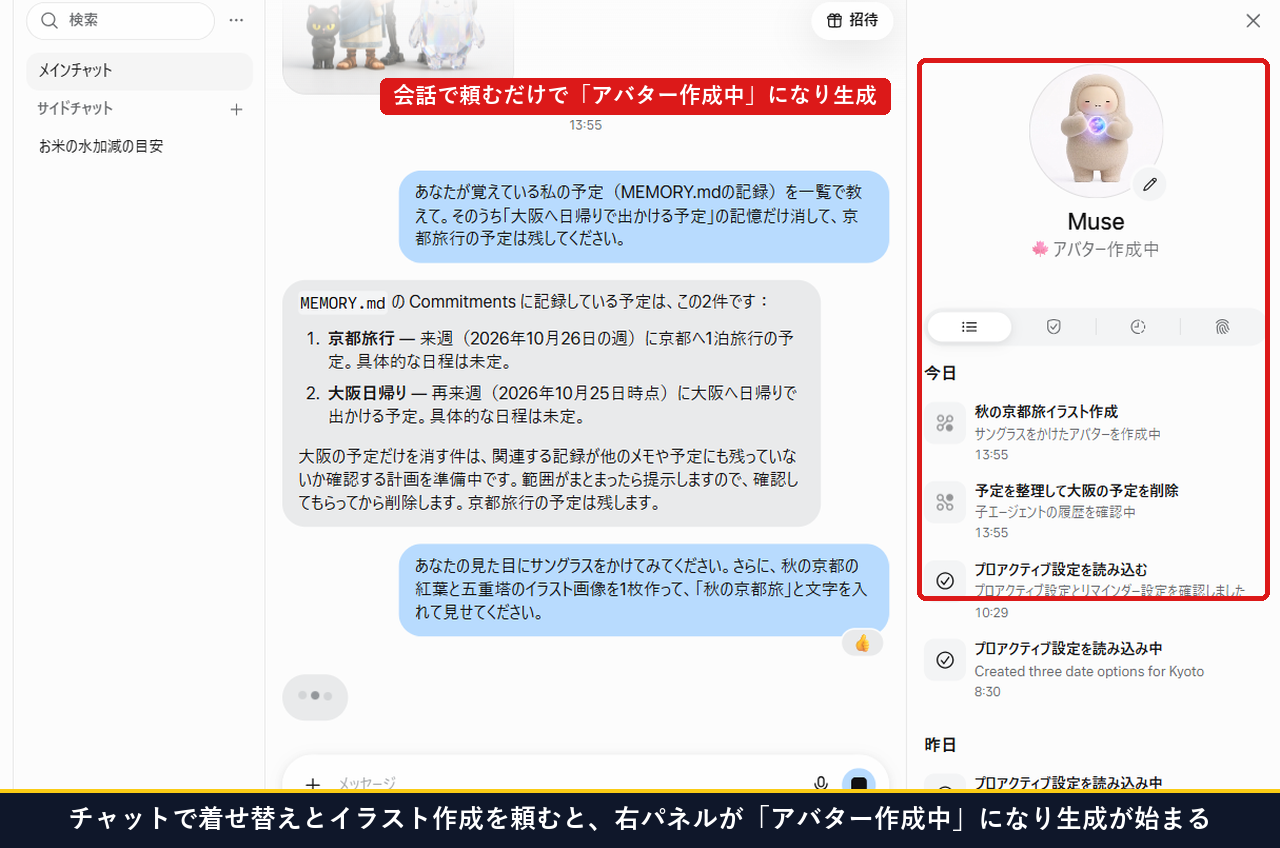Click the typing indicator bubble
The image size is (1280, 848).
(x=315, y=697)
